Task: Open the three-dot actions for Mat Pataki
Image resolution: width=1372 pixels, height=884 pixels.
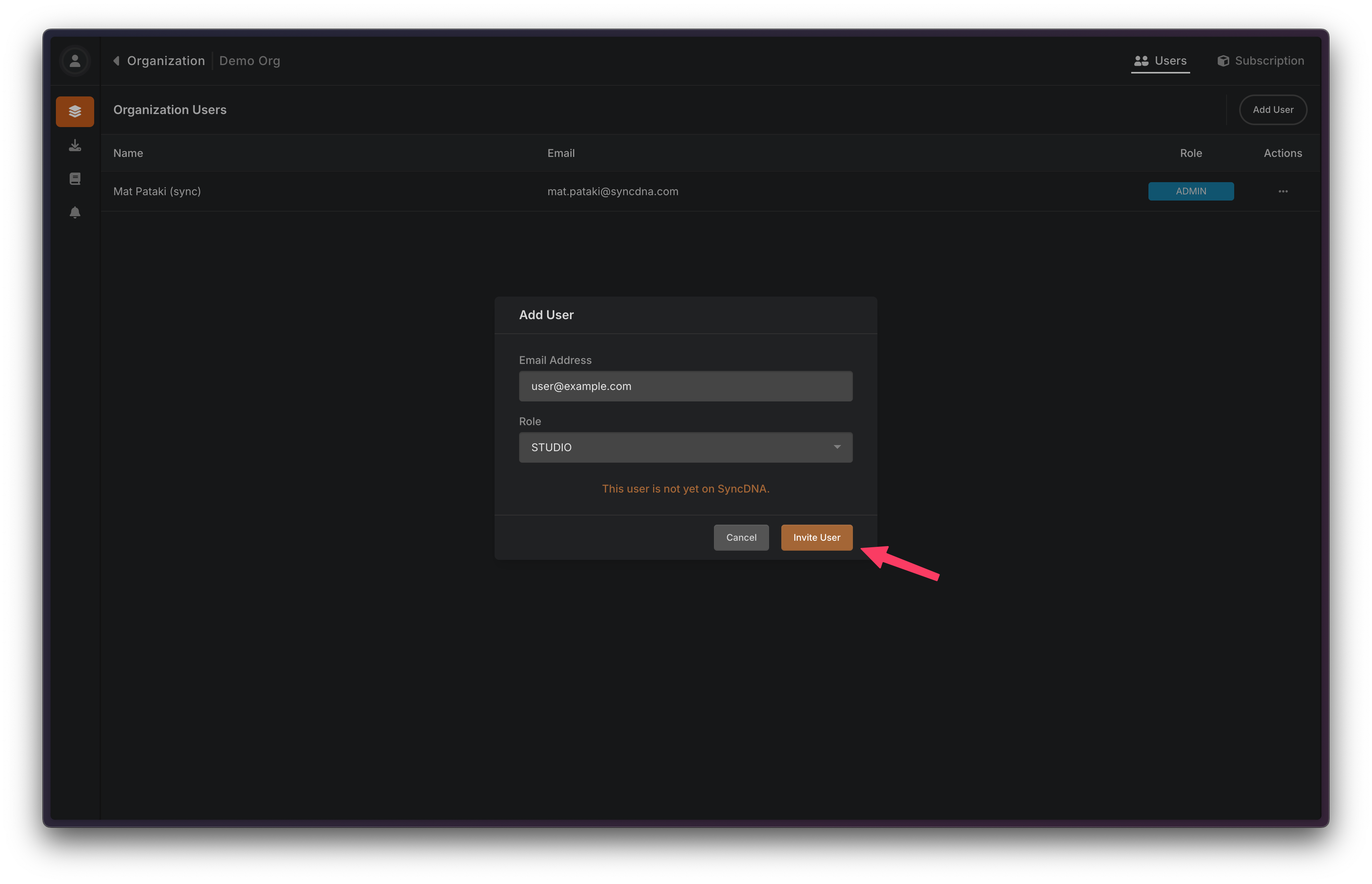Action: tap(1282, 191)
